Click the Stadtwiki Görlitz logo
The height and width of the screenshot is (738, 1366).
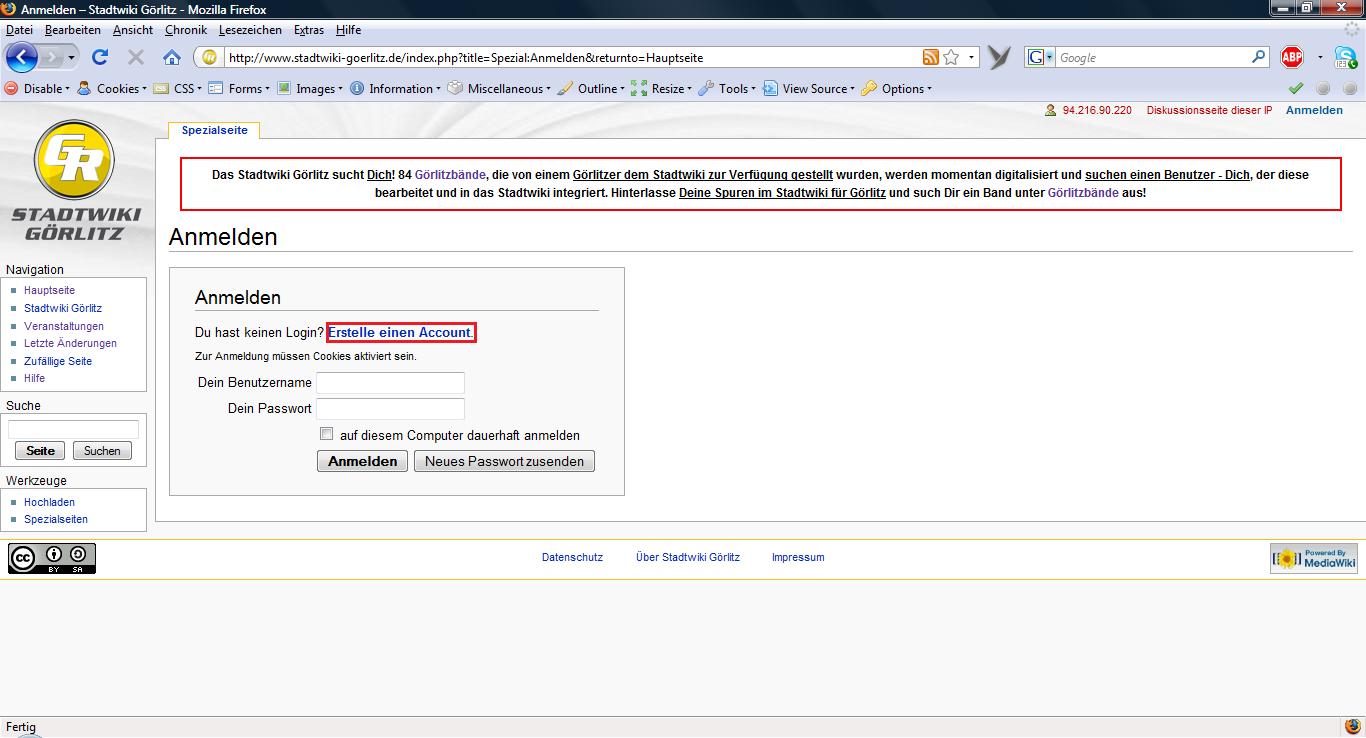coord(75,180)
